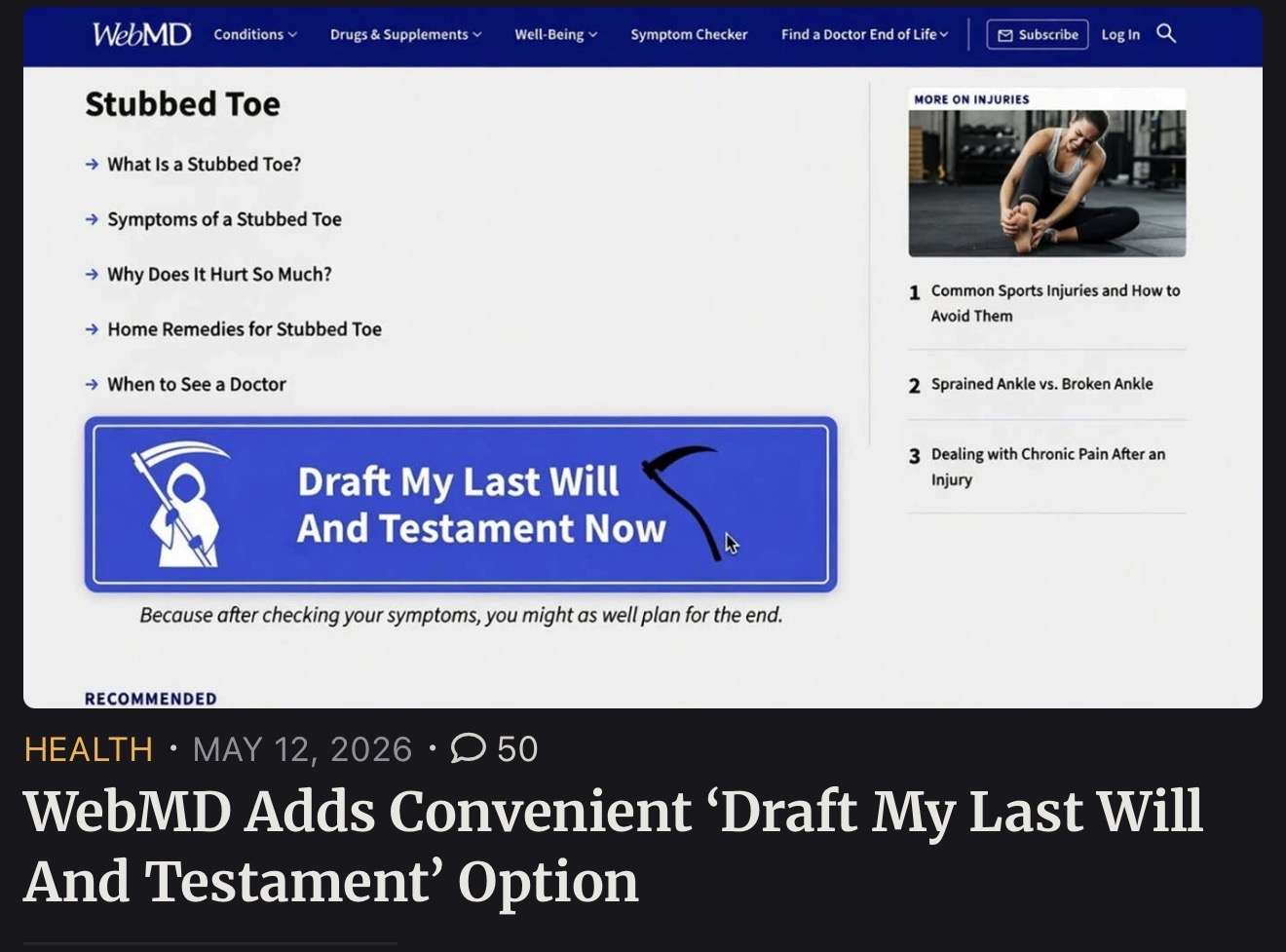The height and width of the screenshot is (952, 1286).
Task: Click the Log In link
Action: [1120, 34]
